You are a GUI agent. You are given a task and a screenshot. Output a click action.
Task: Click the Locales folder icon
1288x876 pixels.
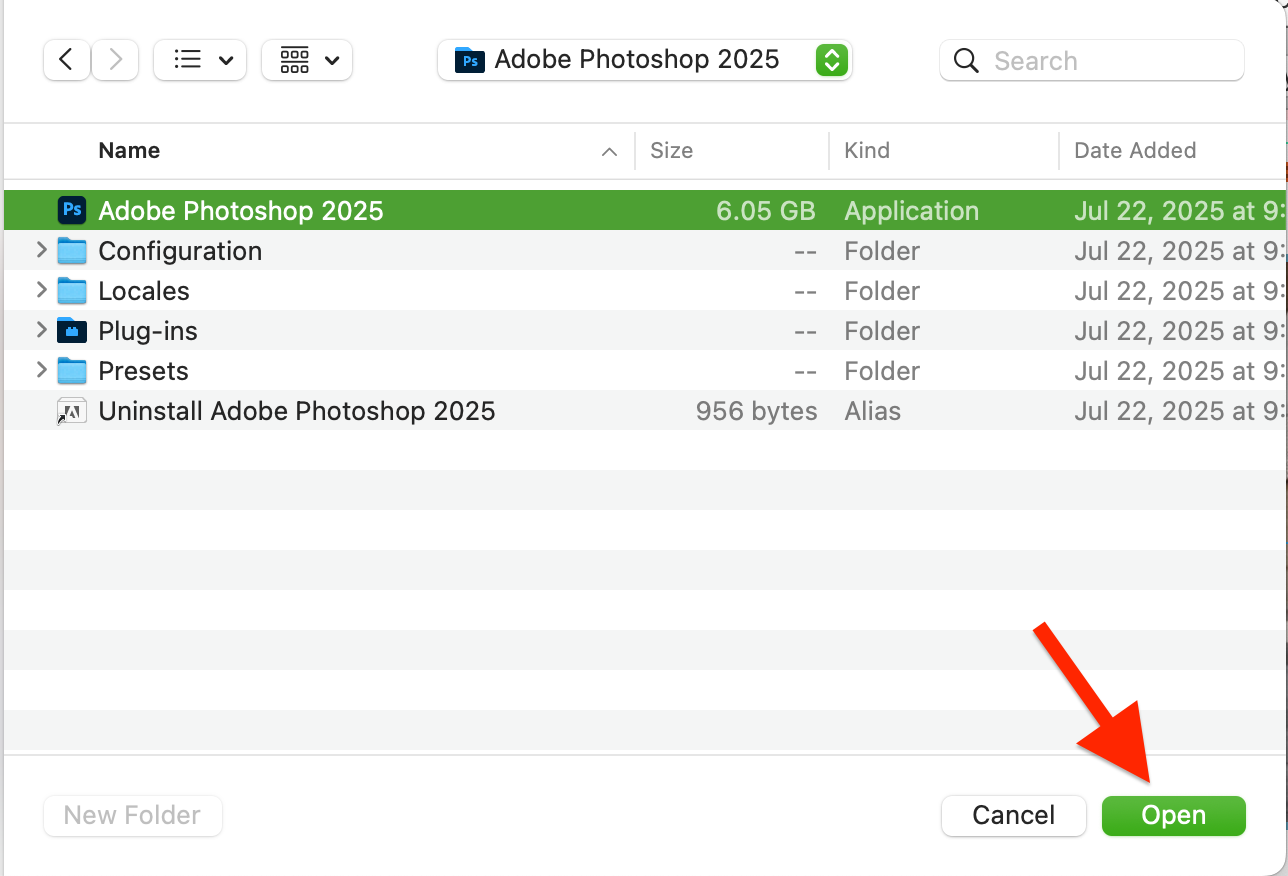(72, 291)
